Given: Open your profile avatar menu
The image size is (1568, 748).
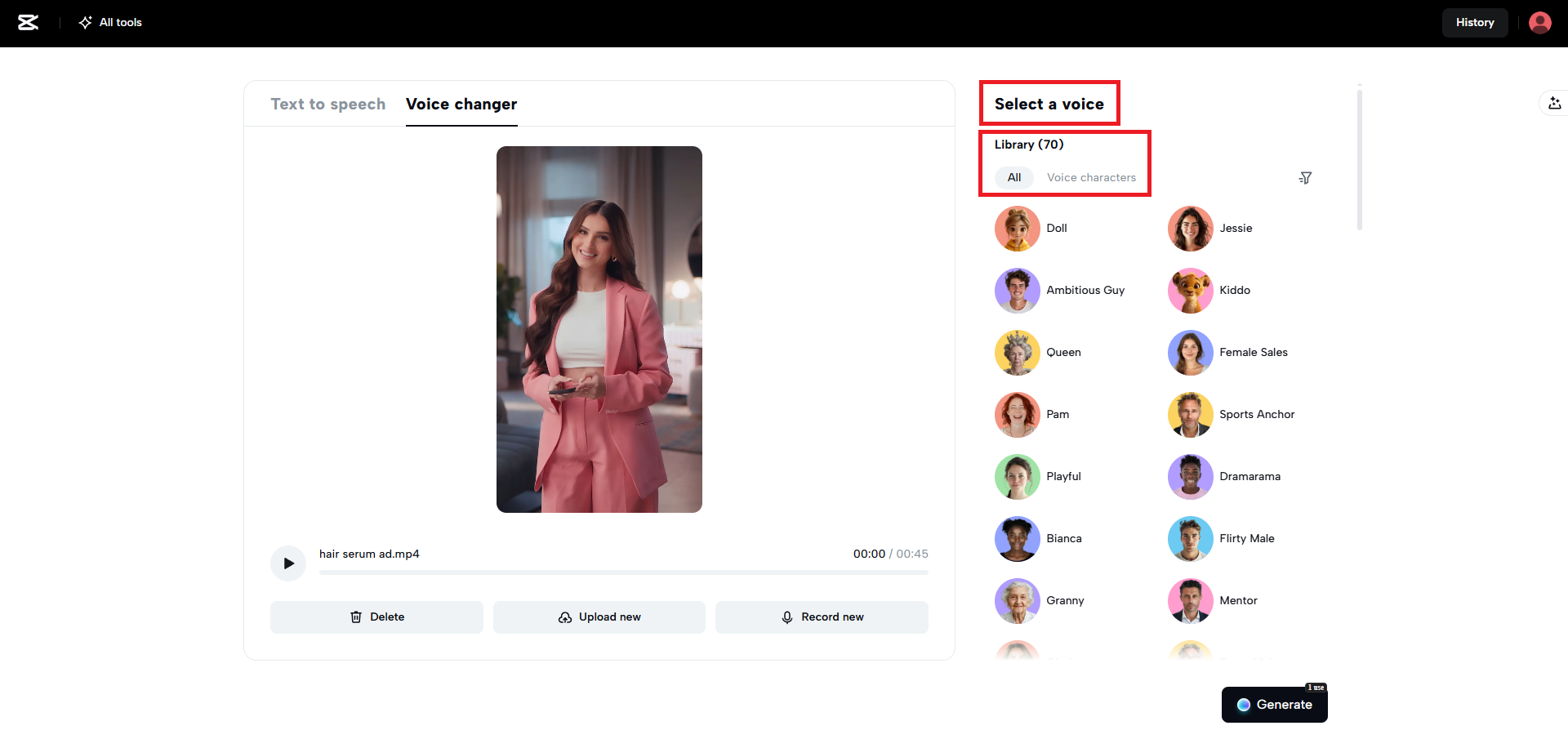Looking at the screenshot, I should click(x=1540, y=22).
